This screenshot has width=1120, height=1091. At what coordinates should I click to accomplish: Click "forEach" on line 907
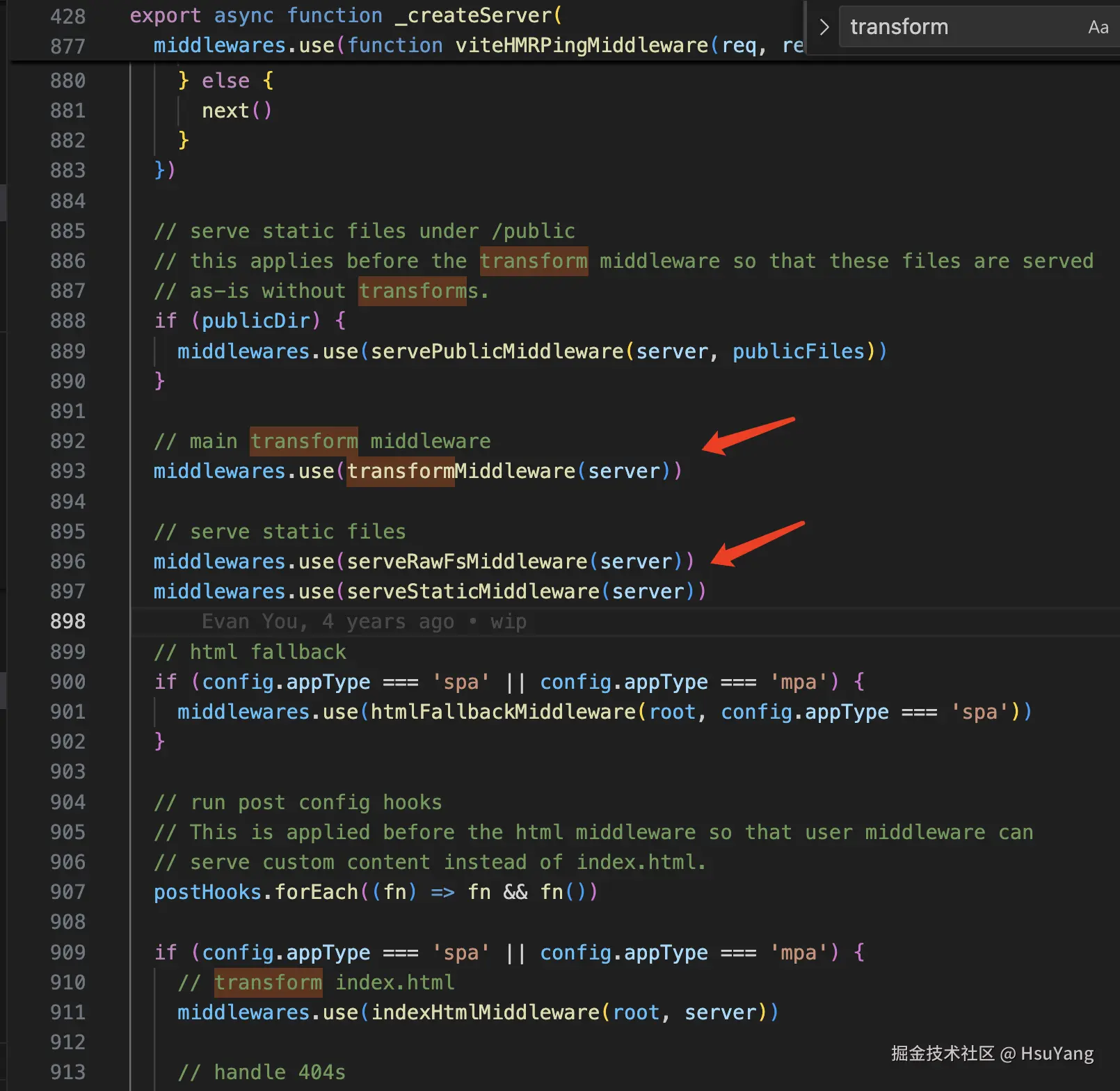point(316,892)
